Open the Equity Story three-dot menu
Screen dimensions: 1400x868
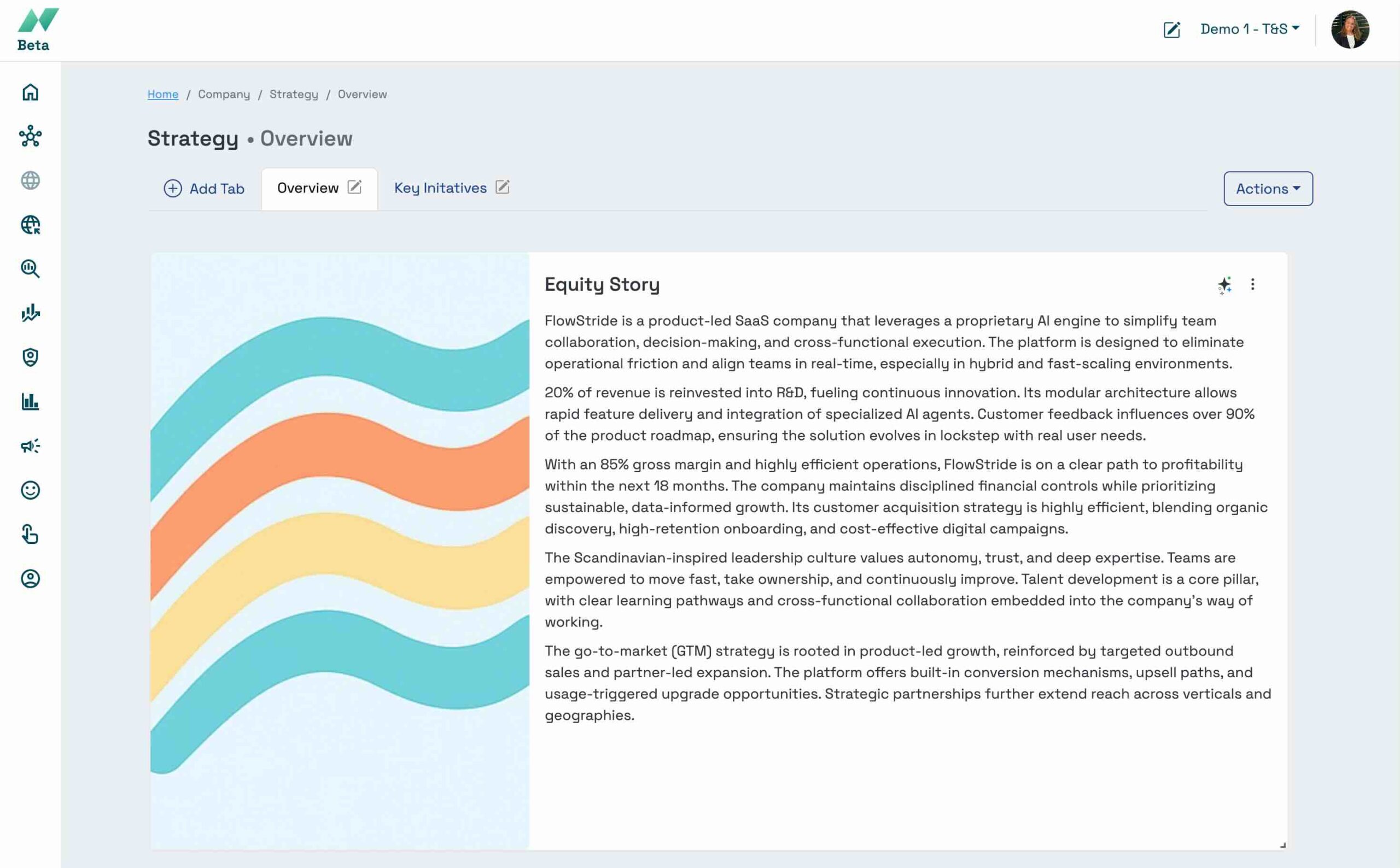click(1252, 285)
